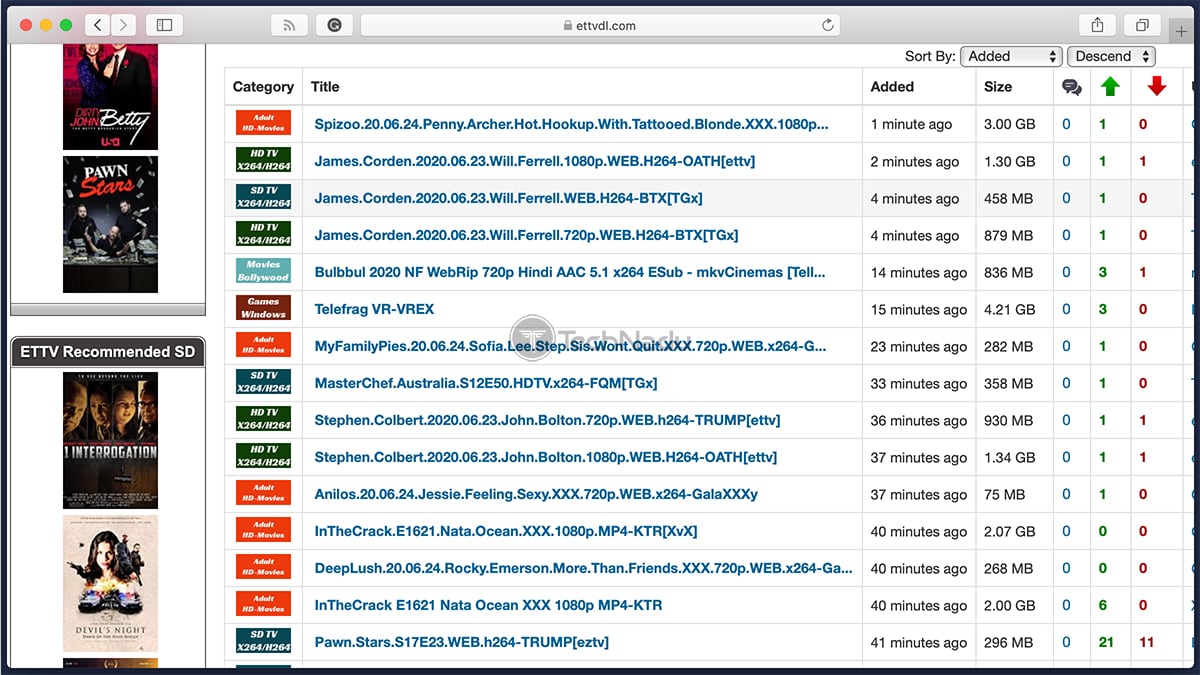Click the comment count on Pawn.Stars row
The image size is (1200, 675).
(1066, 642)
